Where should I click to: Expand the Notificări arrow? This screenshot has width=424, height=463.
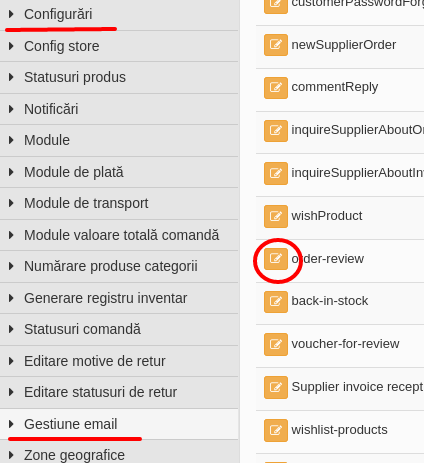pos(11,109)
